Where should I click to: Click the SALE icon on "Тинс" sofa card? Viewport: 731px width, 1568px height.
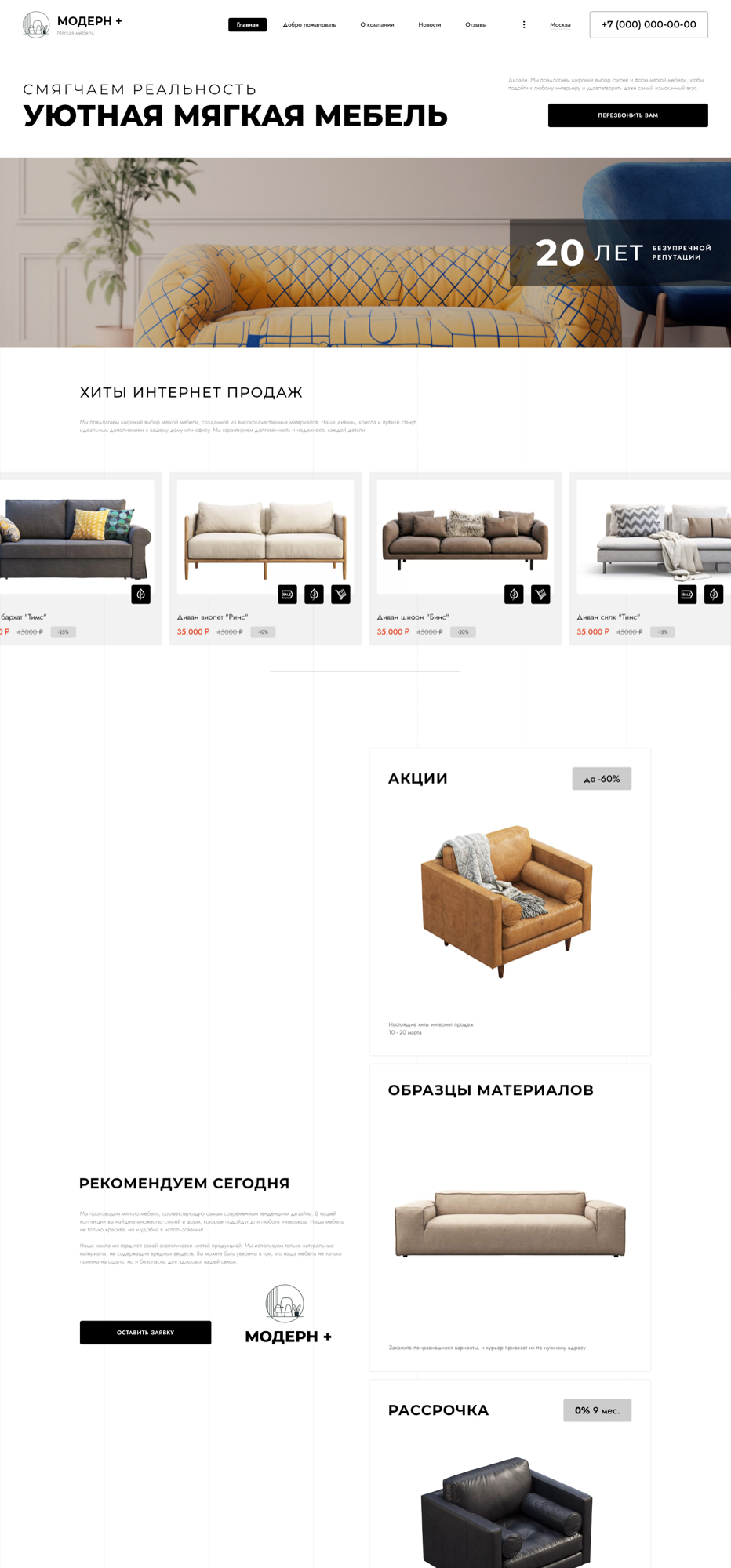687,594
